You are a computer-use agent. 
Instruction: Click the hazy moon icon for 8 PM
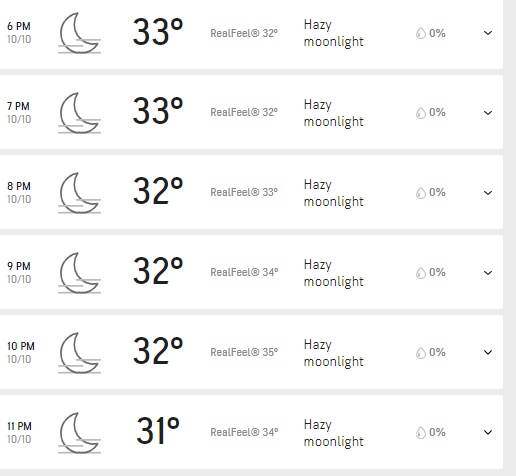point(79,193)
